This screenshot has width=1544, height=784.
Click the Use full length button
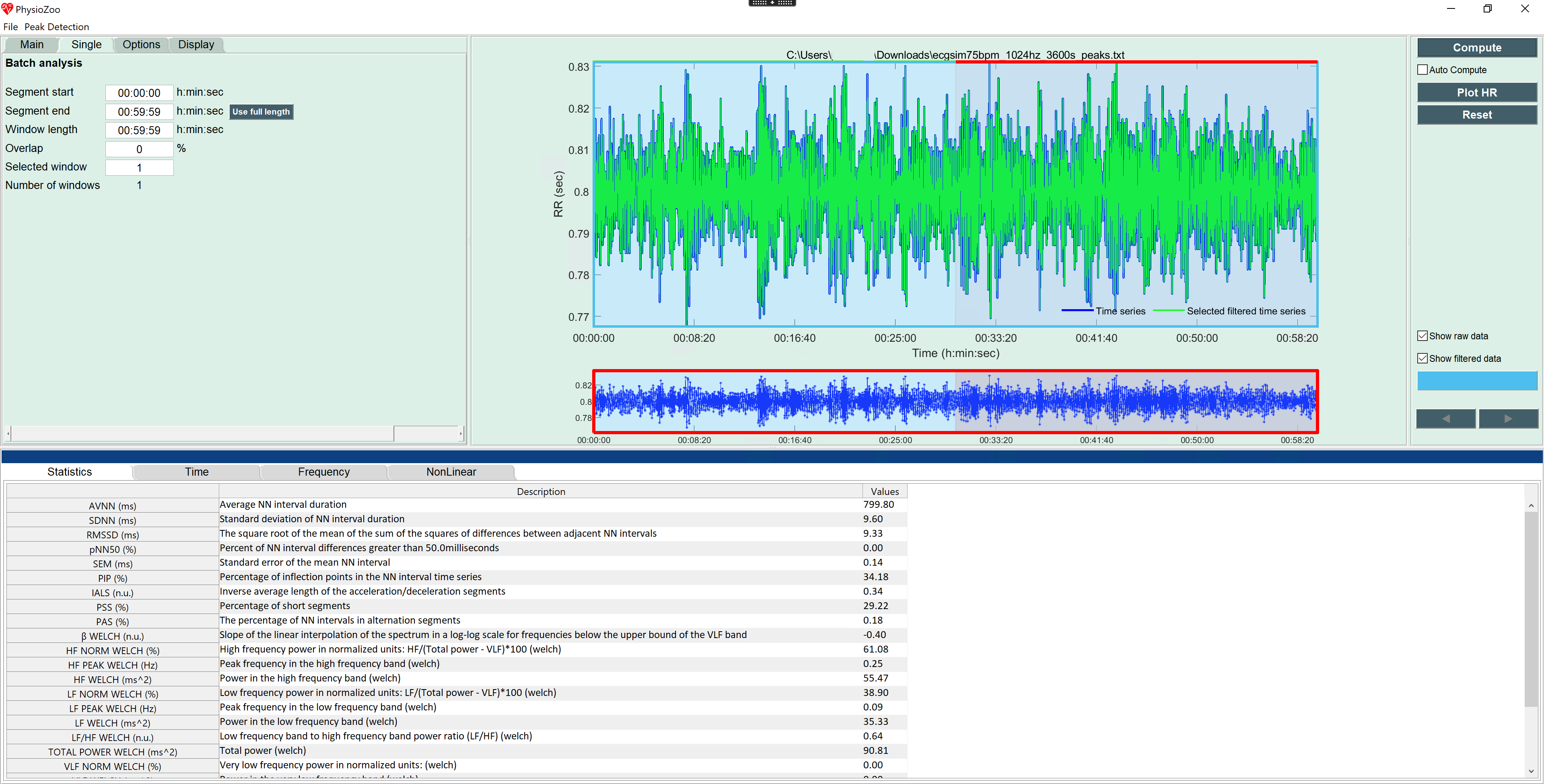[x=261, y=111]
